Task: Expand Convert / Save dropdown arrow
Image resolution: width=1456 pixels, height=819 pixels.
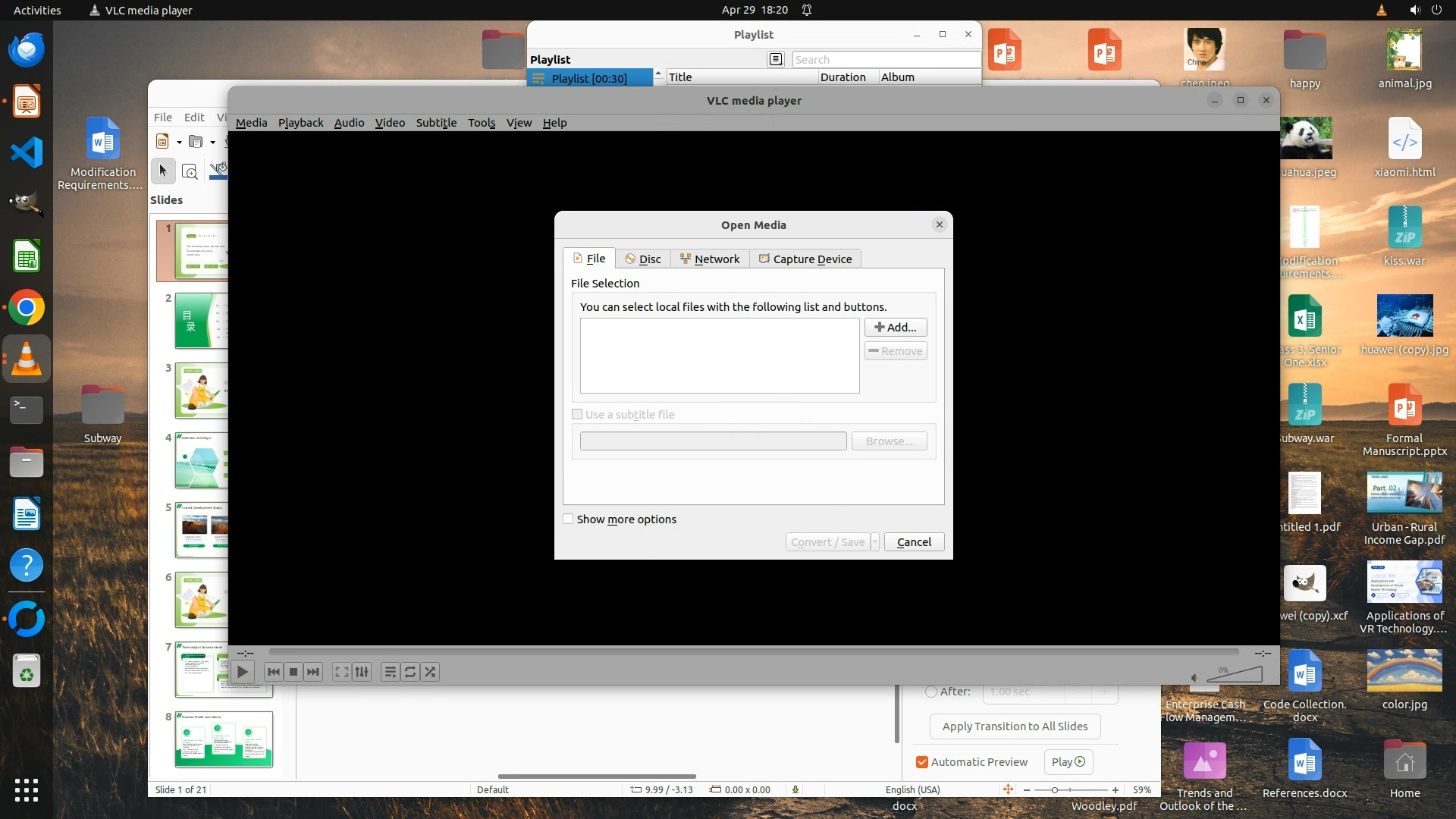Action: 875,542
